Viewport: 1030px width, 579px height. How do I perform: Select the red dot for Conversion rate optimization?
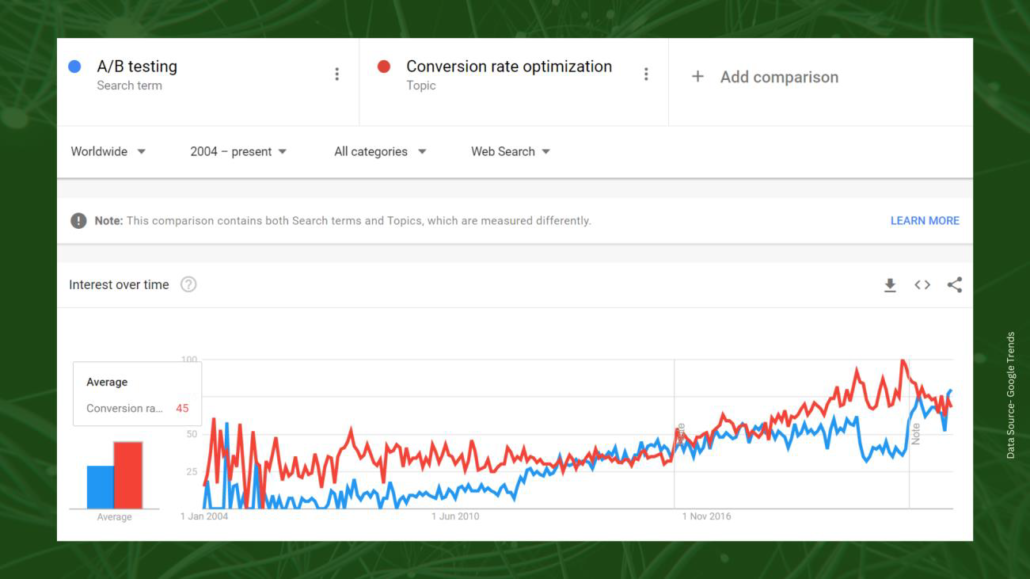pyautogui.click(x=384, y=66)
